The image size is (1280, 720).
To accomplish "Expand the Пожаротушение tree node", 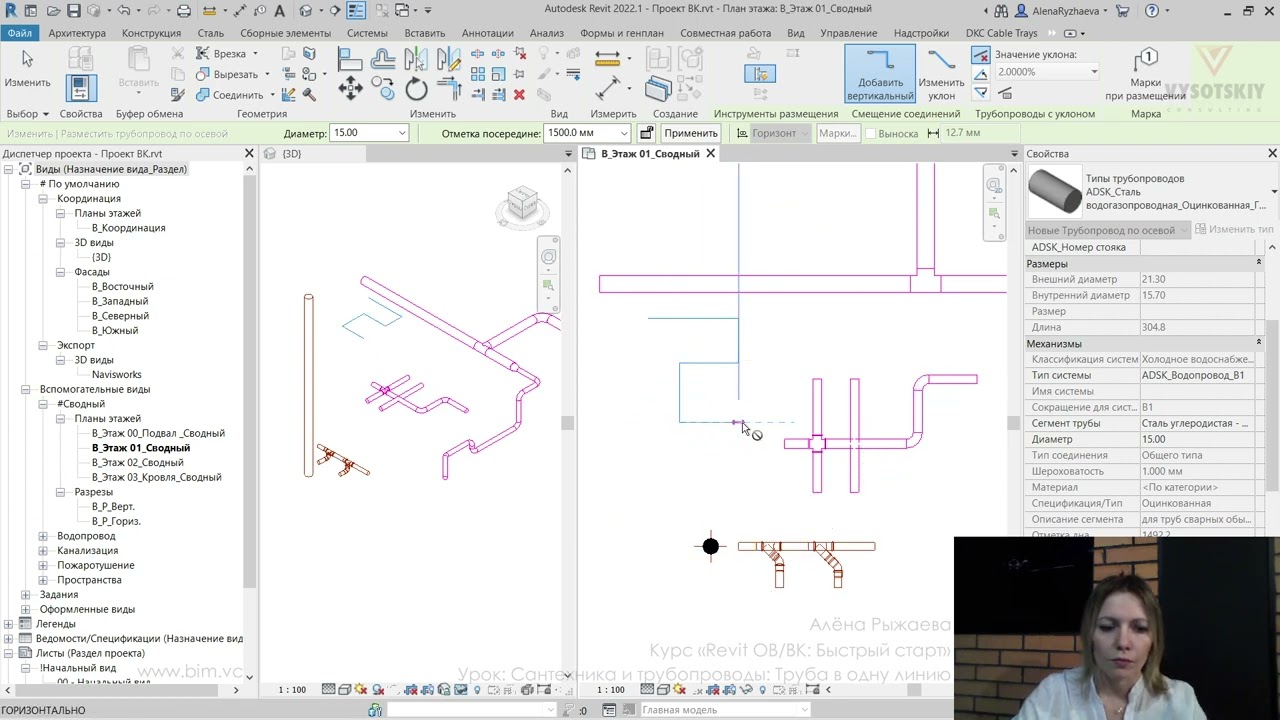I will (43, 565).
